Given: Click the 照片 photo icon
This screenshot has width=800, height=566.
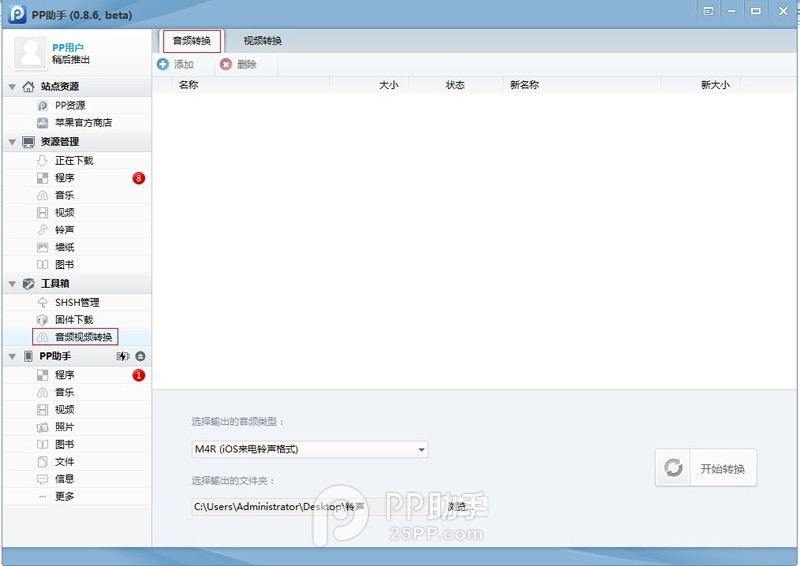Looking at the screenshot, I should pyautogui.click(x=43, y=427).
